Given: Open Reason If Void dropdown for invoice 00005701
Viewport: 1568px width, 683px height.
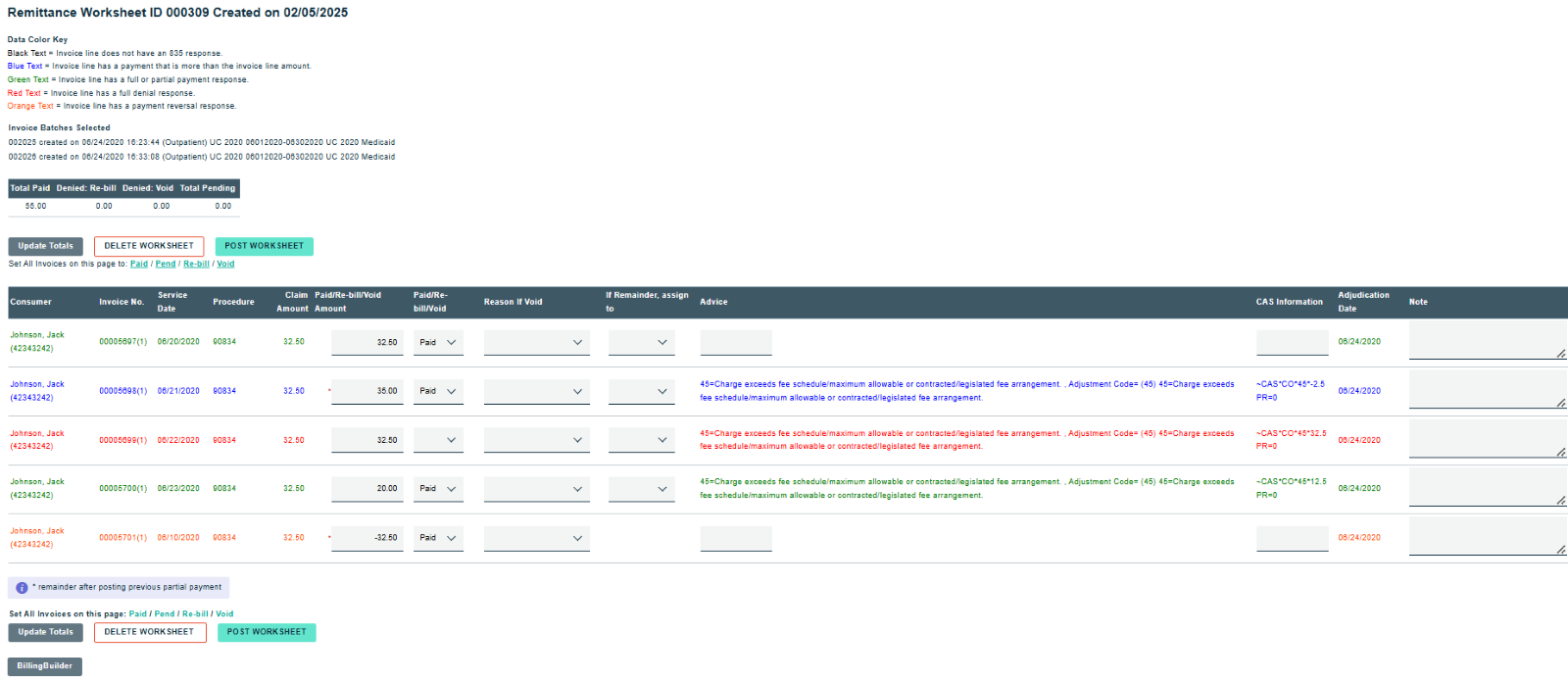Looking at the screenshot, I should (536, 538).
